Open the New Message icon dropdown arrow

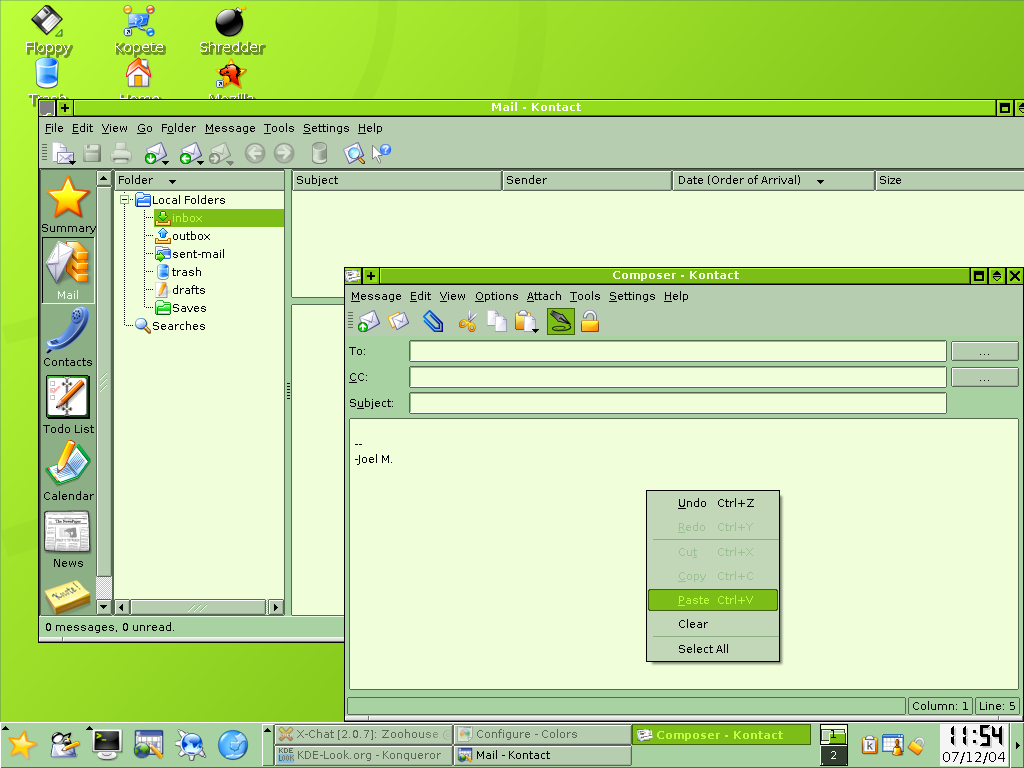coord(72,161)
